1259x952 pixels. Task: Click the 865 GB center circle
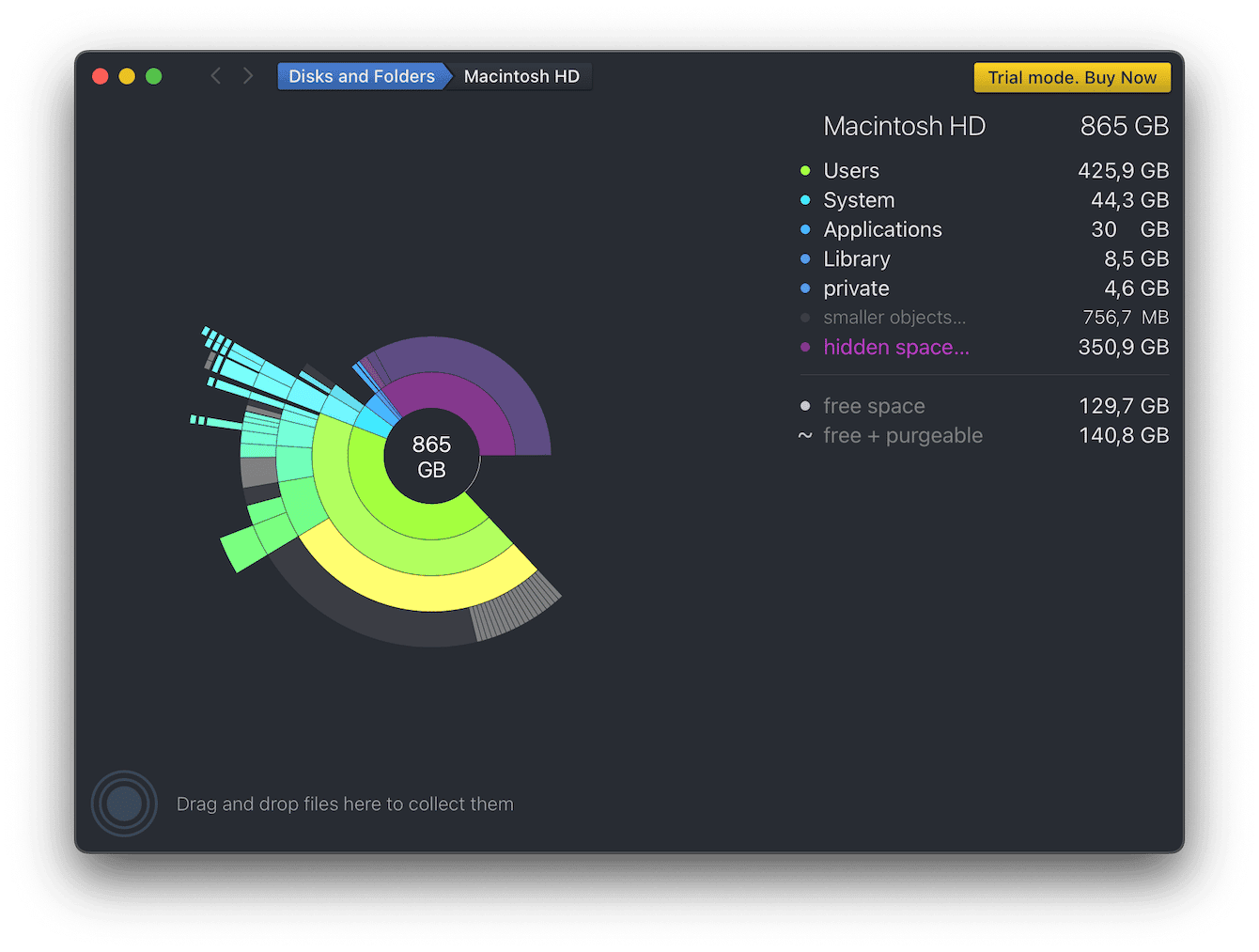click(431, 457)
